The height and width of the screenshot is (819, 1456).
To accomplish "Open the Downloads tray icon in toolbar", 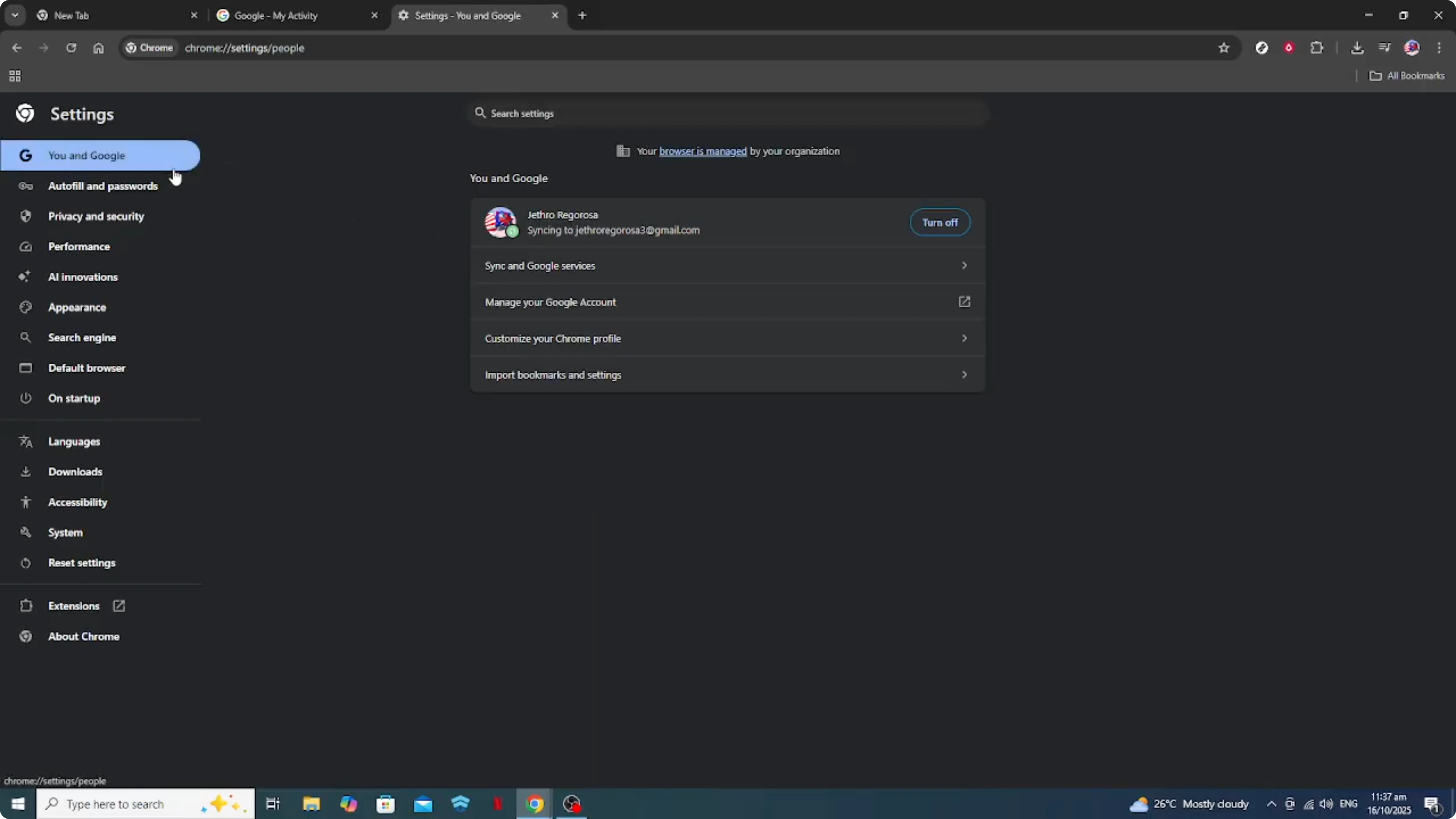I will pos(1357,48).
